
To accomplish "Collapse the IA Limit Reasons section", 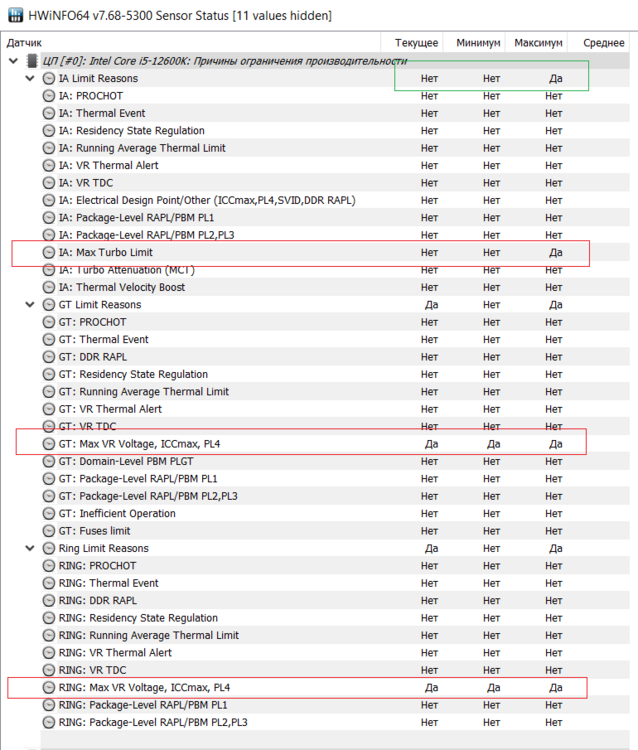I will coord(30,78).
